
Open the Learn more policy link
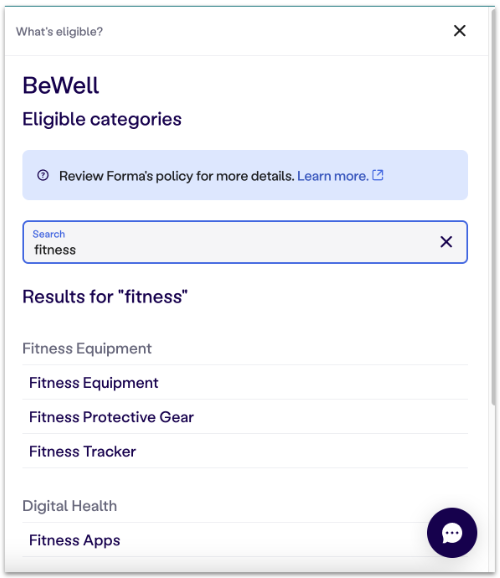(333, 176)
